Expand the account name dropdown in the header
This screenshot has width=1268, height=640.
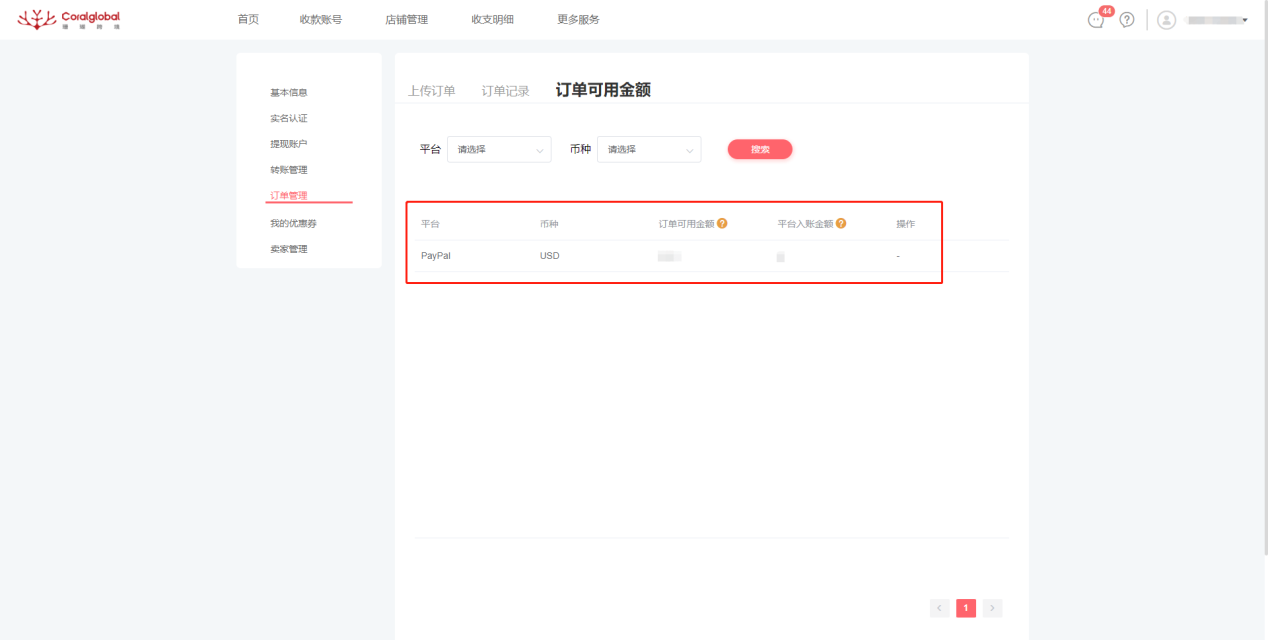[1213, 19]
